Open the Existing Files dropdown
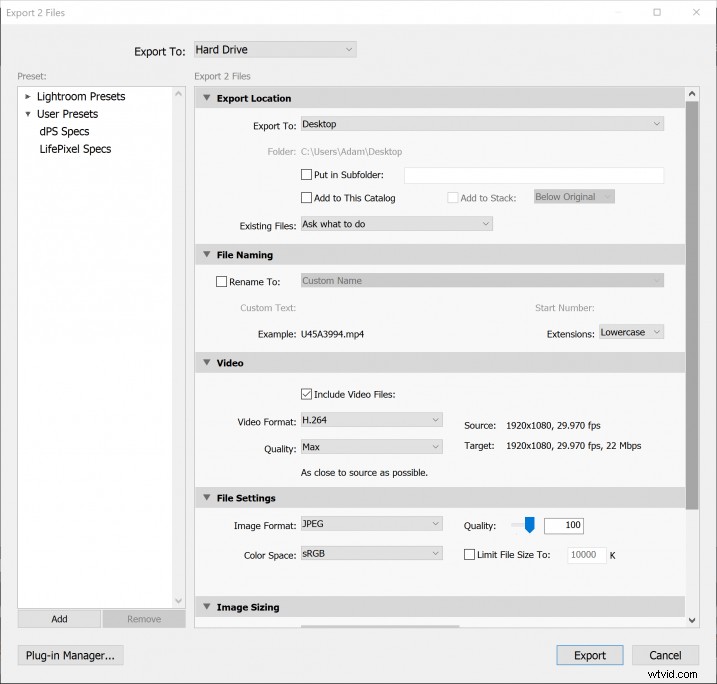Viewport: 717px width, 684px height. [396, 225]
